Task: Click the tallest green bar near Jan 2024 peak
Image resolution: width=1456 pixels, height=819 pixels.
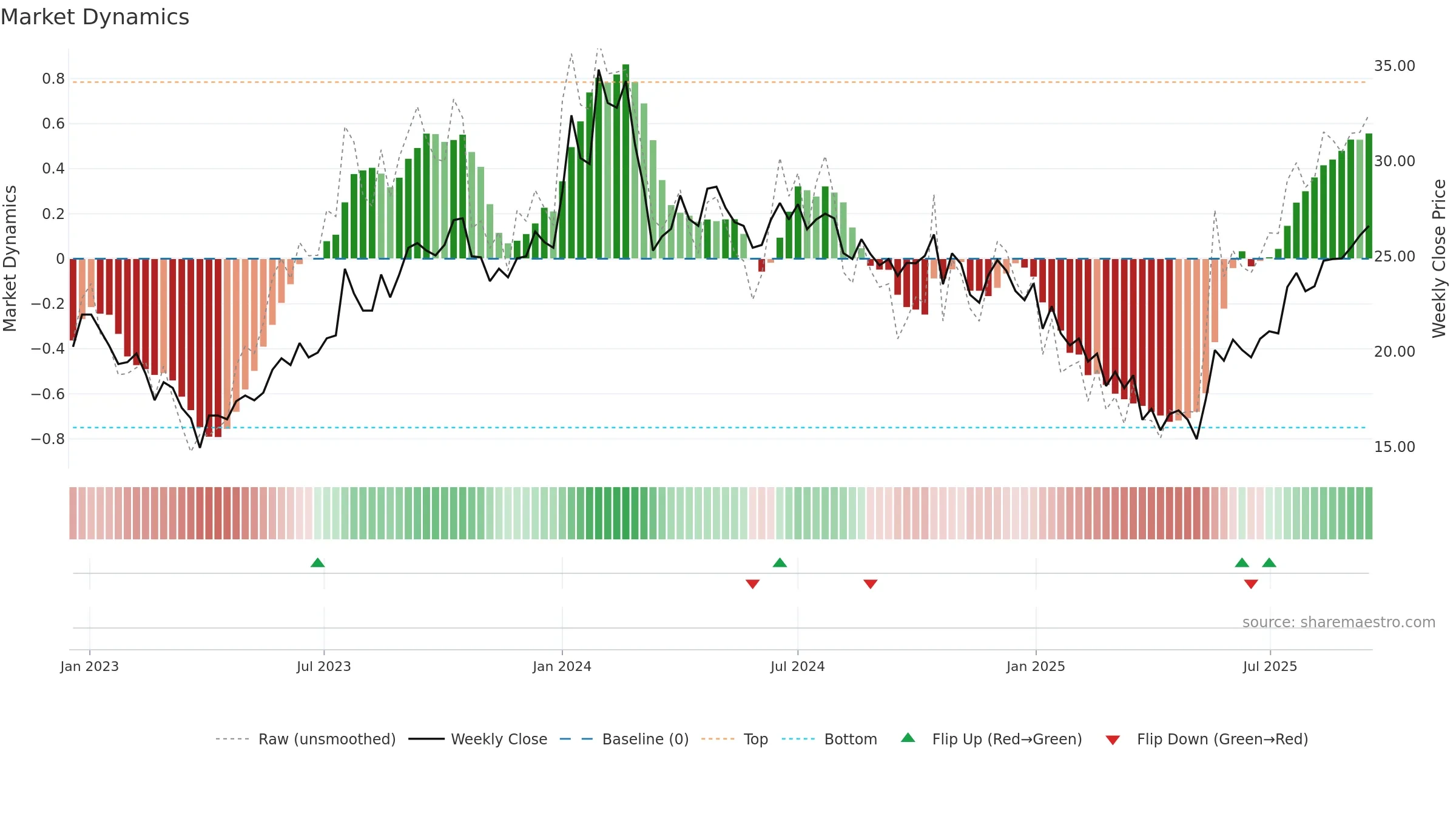Action: (625, 161)
